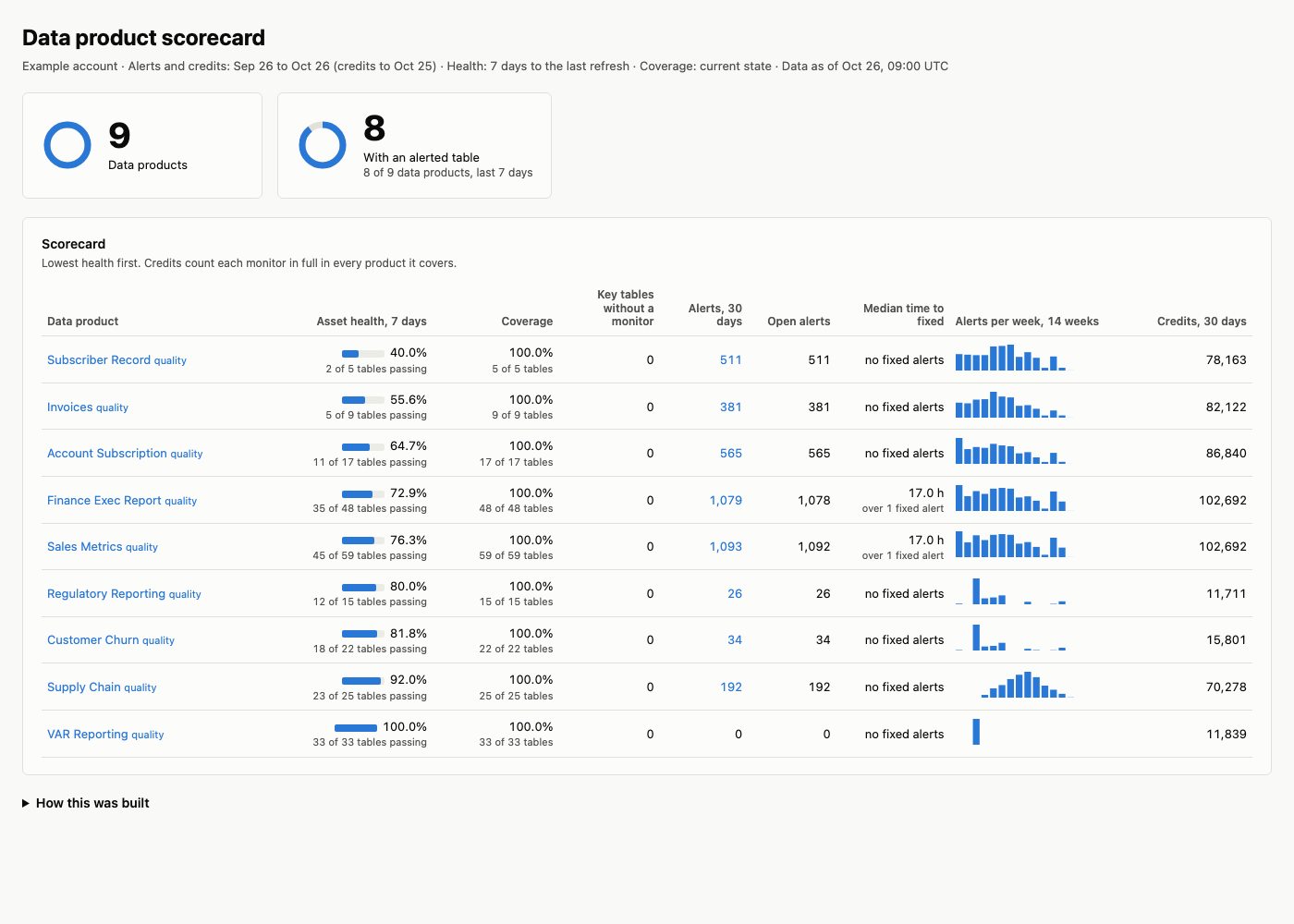
Task: Click the 34 alerts link for Customer Churn
Action: 735,640
